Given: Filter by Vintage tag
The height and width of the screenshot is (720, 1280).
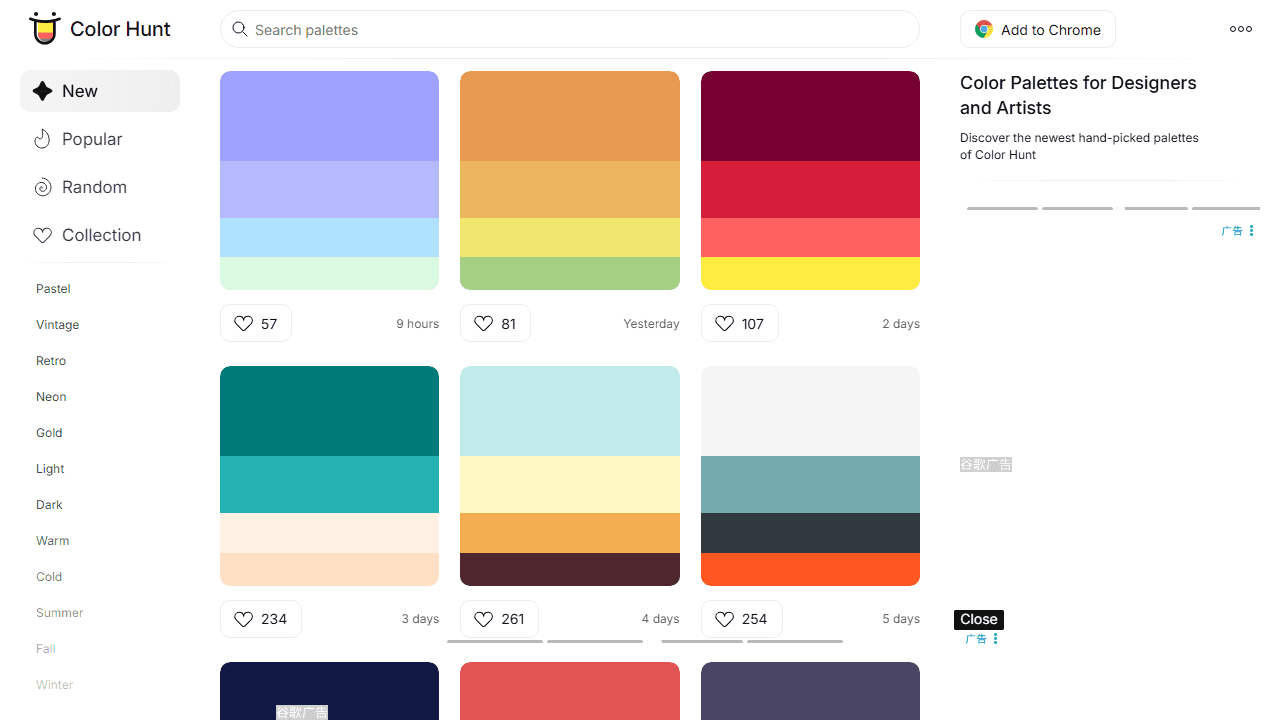Looking at the screenshot, I should [x=57, y=325].
